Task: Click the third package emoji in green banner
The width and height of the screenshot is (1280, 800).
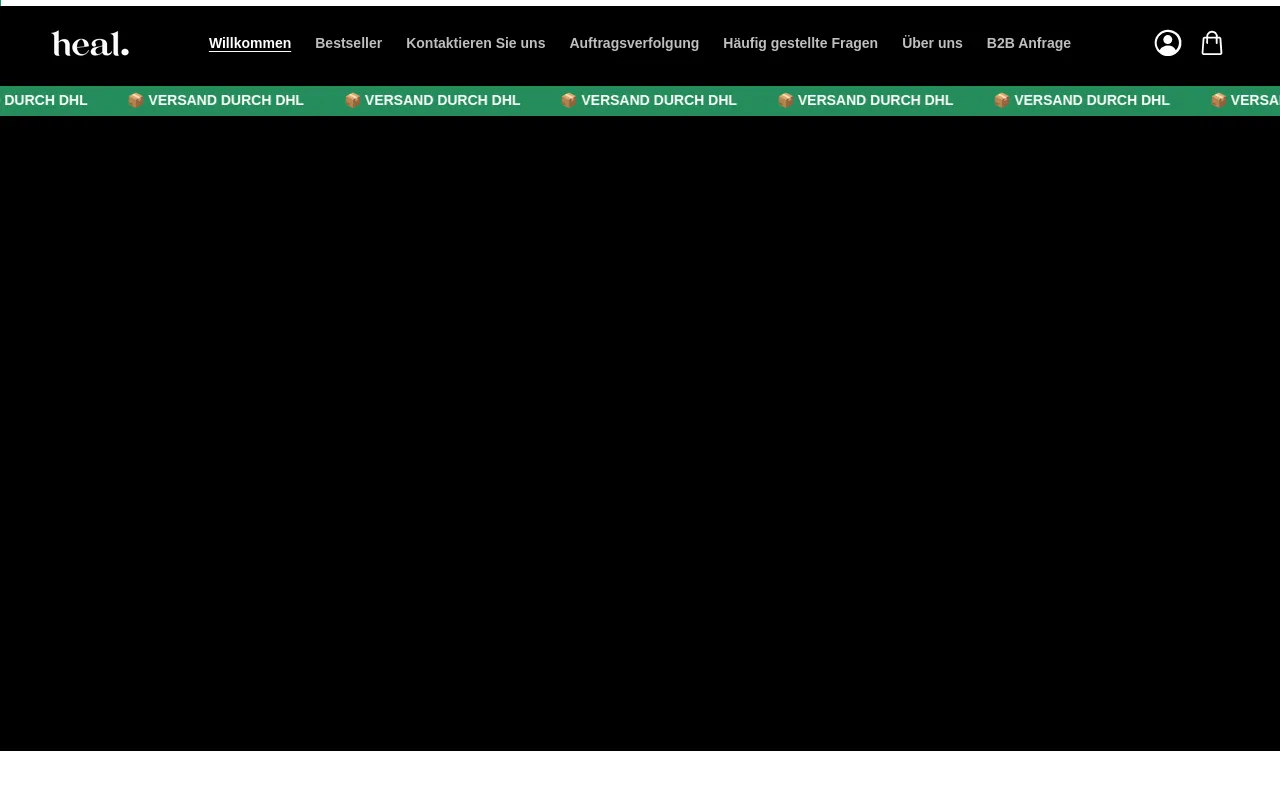Action: click(x=569, y=100)
